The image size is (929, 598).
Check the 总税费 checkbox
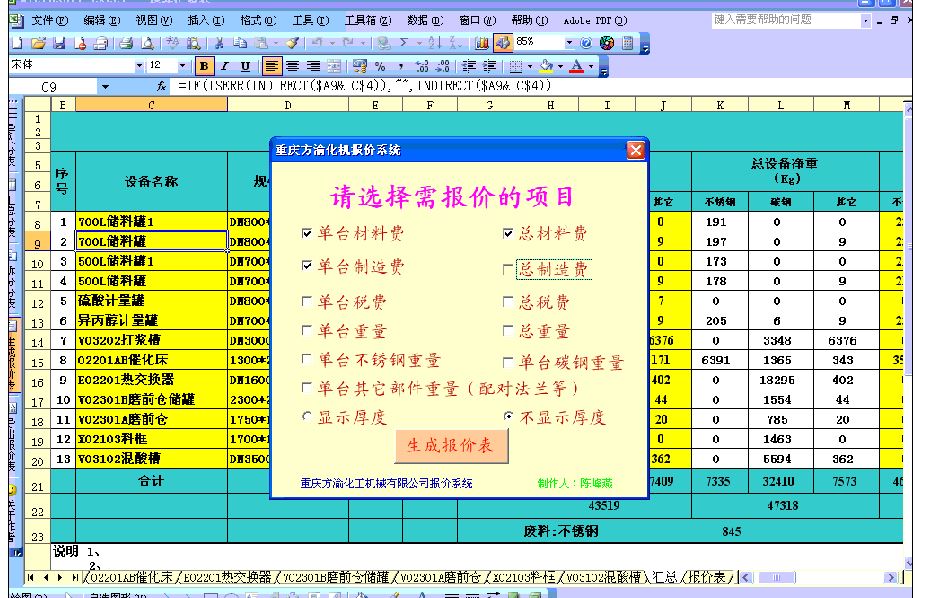point(508,302)
